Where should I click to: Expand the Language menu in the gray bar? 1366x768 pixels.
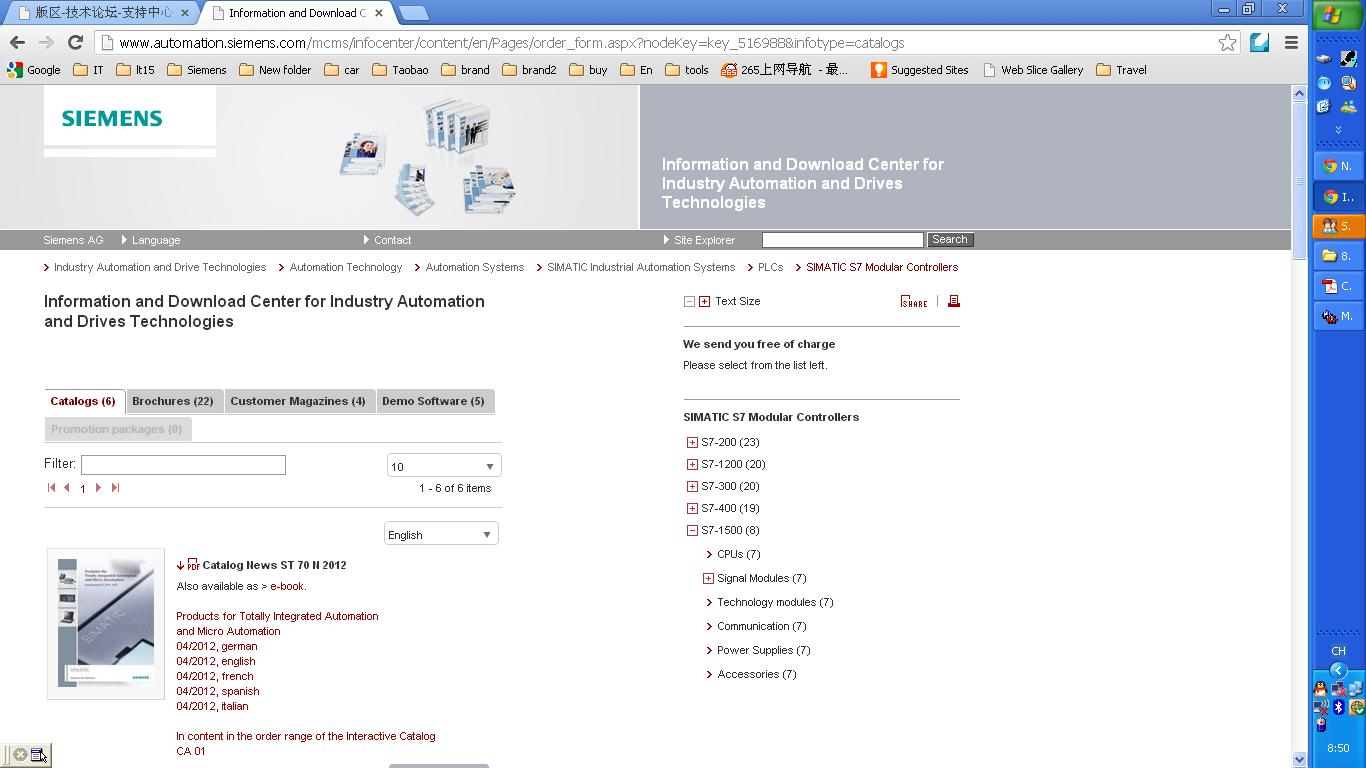[151, 240]
